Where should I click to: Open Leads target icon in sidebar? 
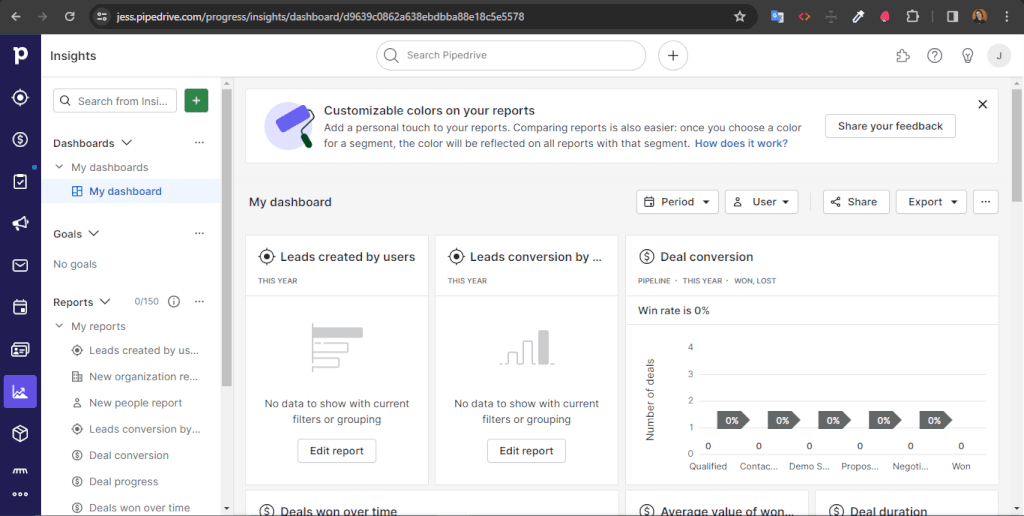coord(20,97)
